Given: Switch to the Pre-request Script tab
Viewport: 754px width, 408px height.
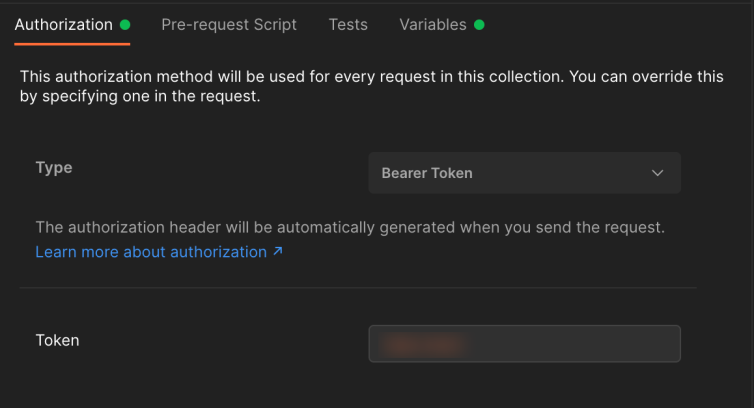Looking at the screenshot, I should pos(229,25).
